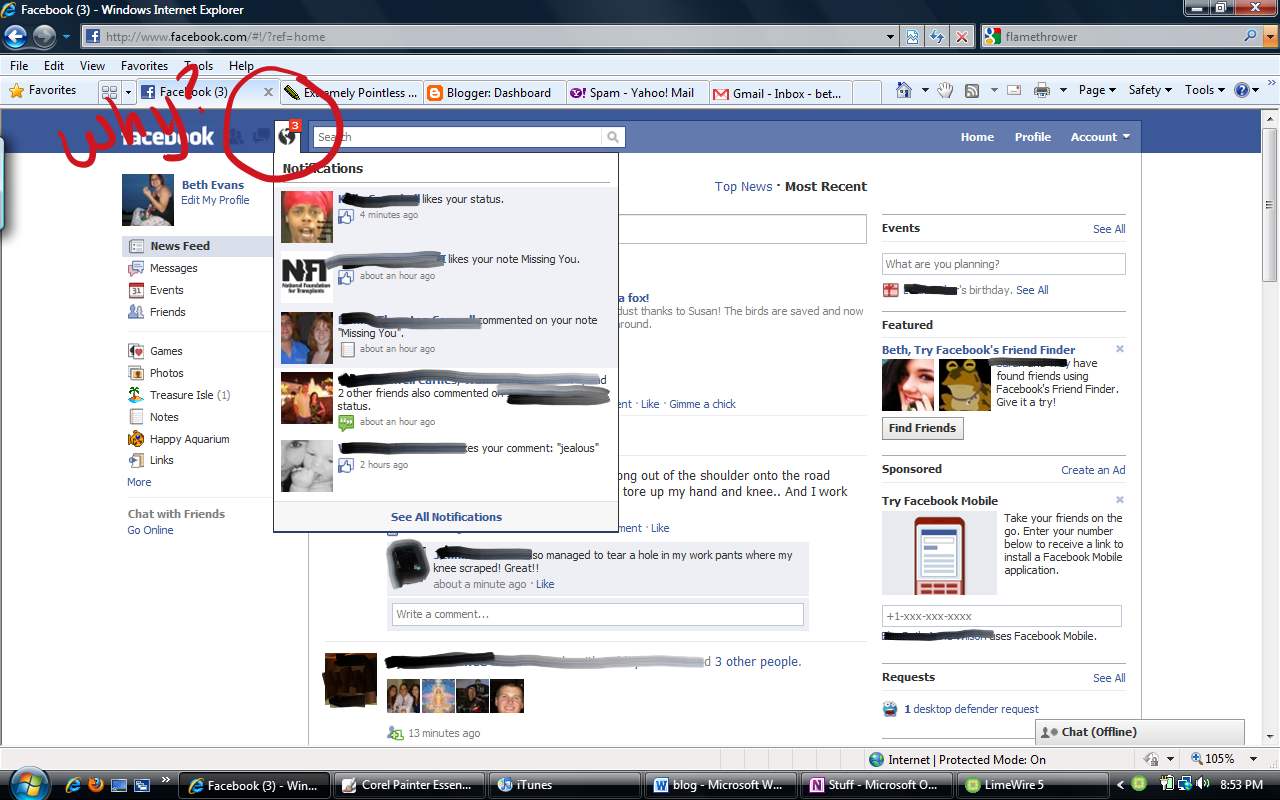1280x800 pixels.
Task: Open the search provider dropdown arrow
Action: point(1268,37)
